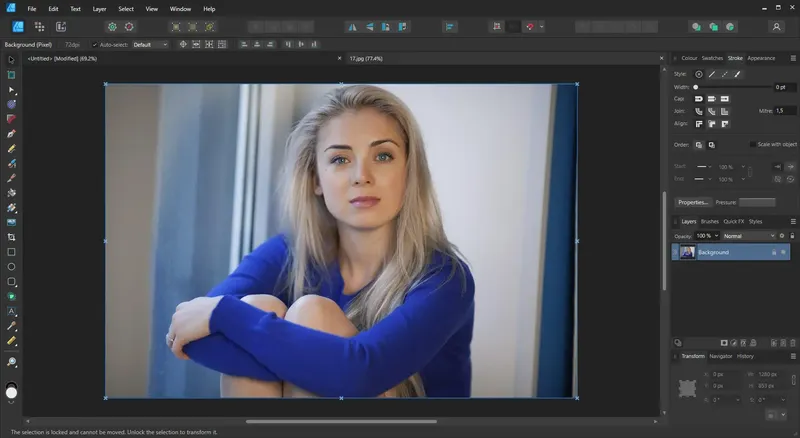800x438 pixels.
Task: Delete layer with trash icon
Action: click(792, 343)
